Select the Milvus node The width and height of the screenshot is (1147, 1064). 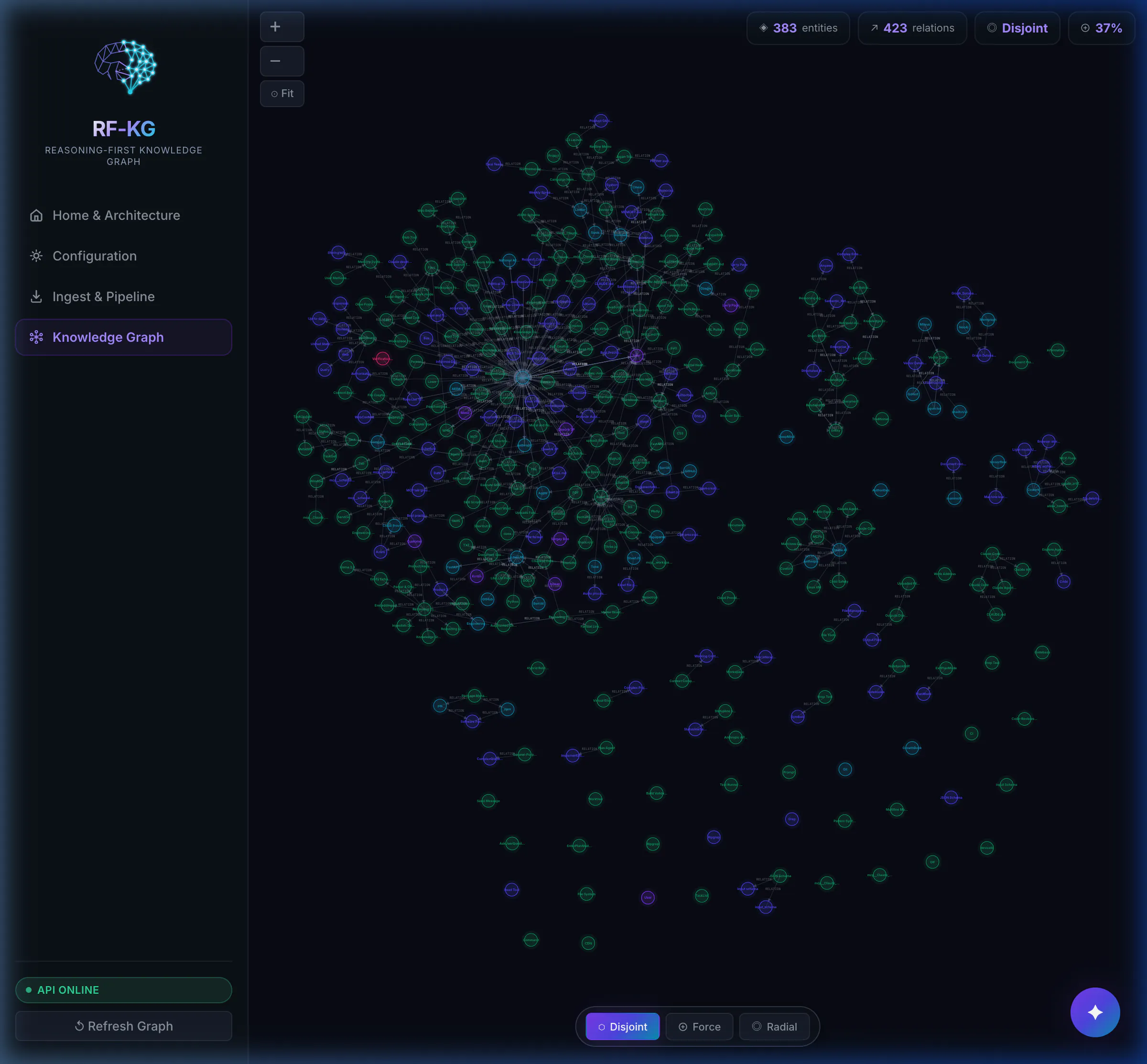(925, 325)
